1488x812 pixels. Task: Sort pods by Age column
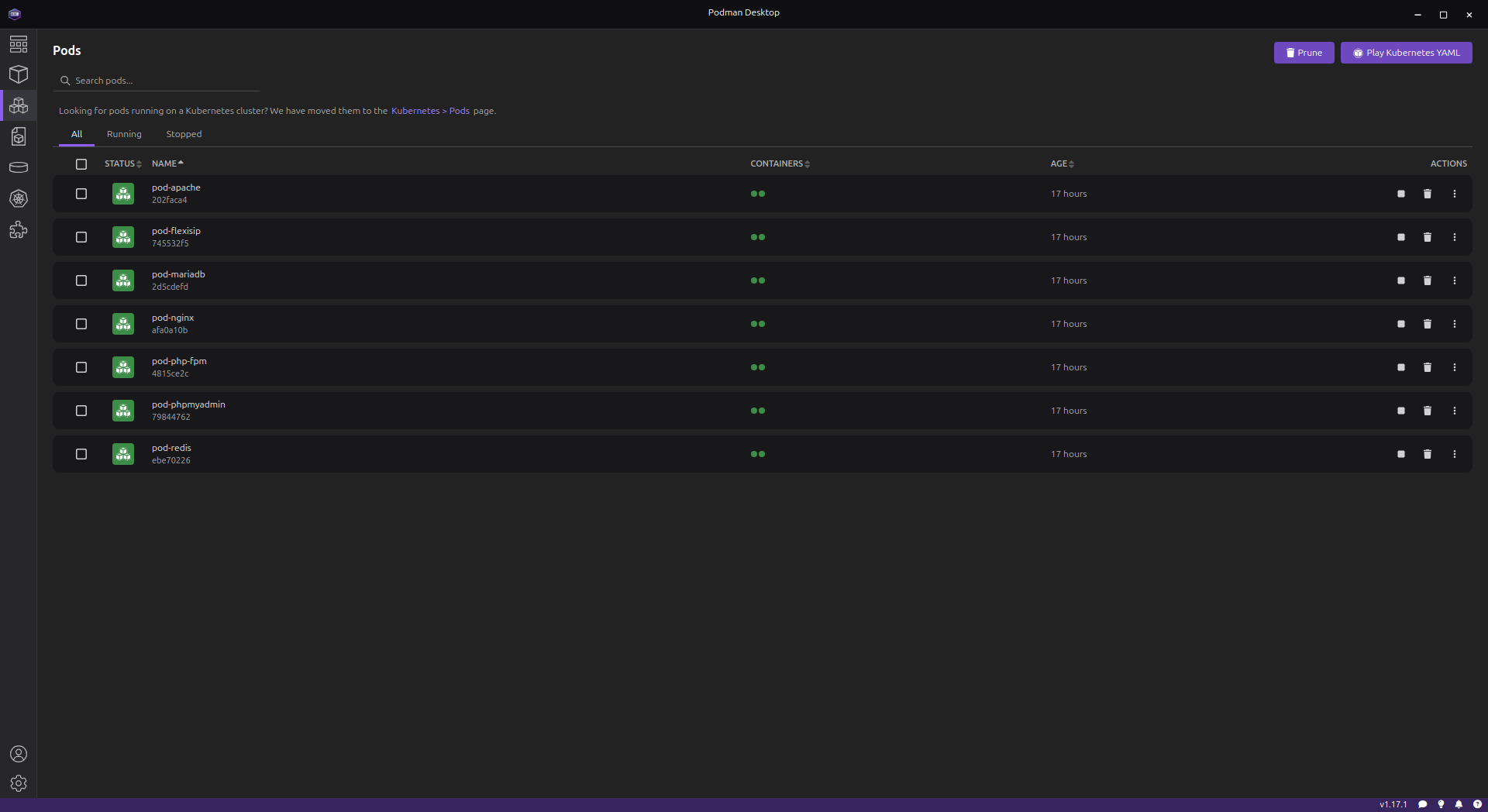1062,163
